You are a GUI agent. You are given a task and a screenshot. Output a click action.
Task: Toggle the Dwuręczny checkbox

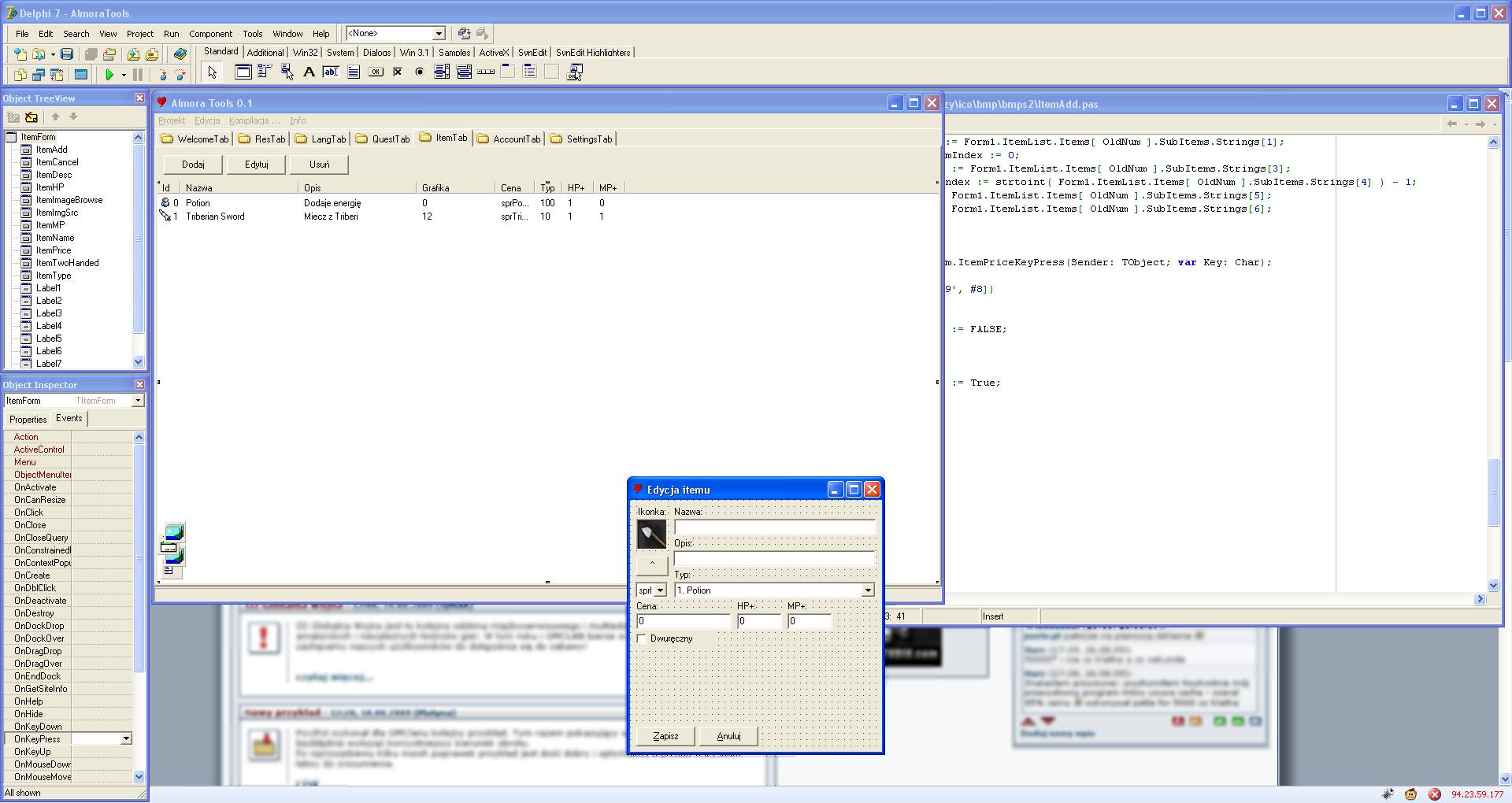642,638
